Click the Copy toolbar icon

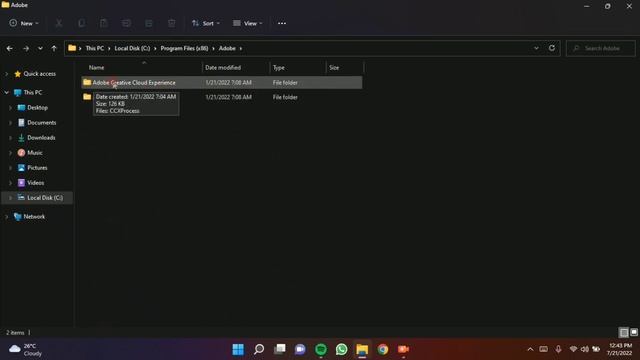point(81,23)
